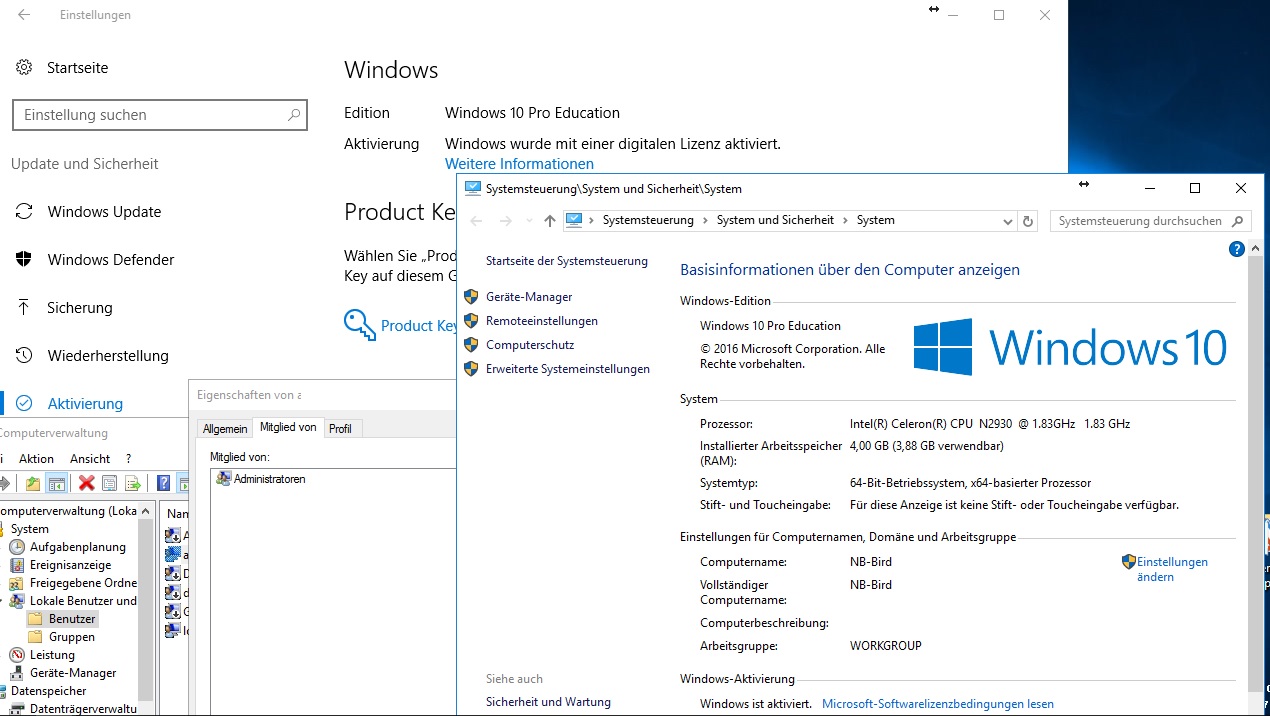Image resolution: width=1270 pixels, height=716 pixels.
Task: Click the Show/Hide console tree toolbar icon
Action: [x=57, y=483]
